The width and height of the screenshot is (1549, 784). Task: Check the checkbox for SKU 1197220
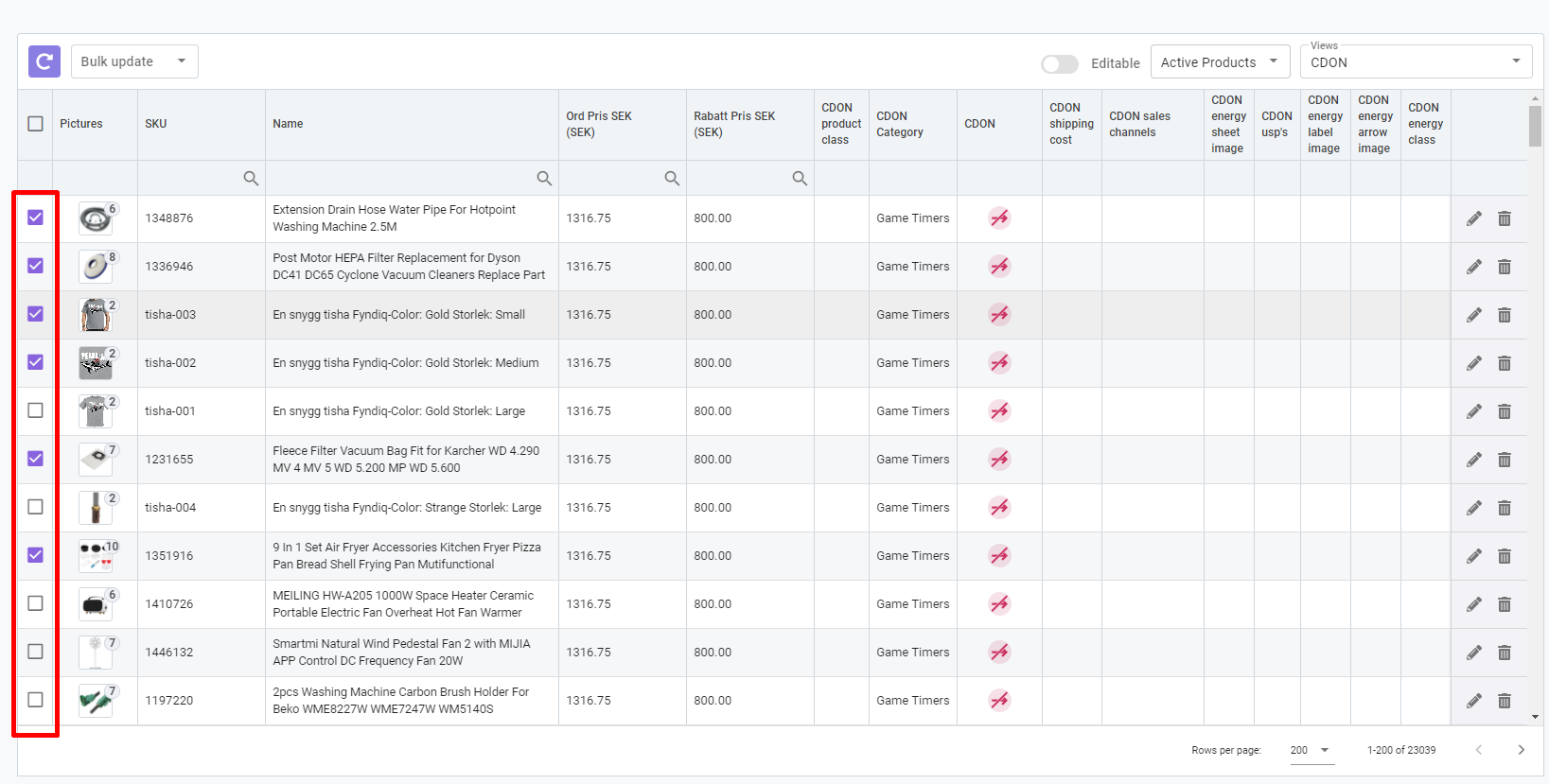[35, 700]
